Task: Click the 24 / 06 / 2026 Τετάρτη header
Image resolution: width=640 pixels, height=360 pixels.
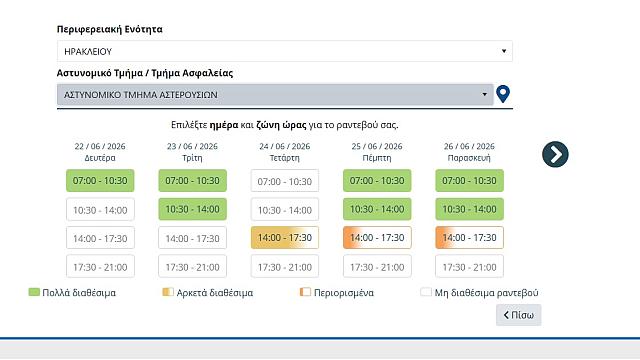Action: pos(284,152)
